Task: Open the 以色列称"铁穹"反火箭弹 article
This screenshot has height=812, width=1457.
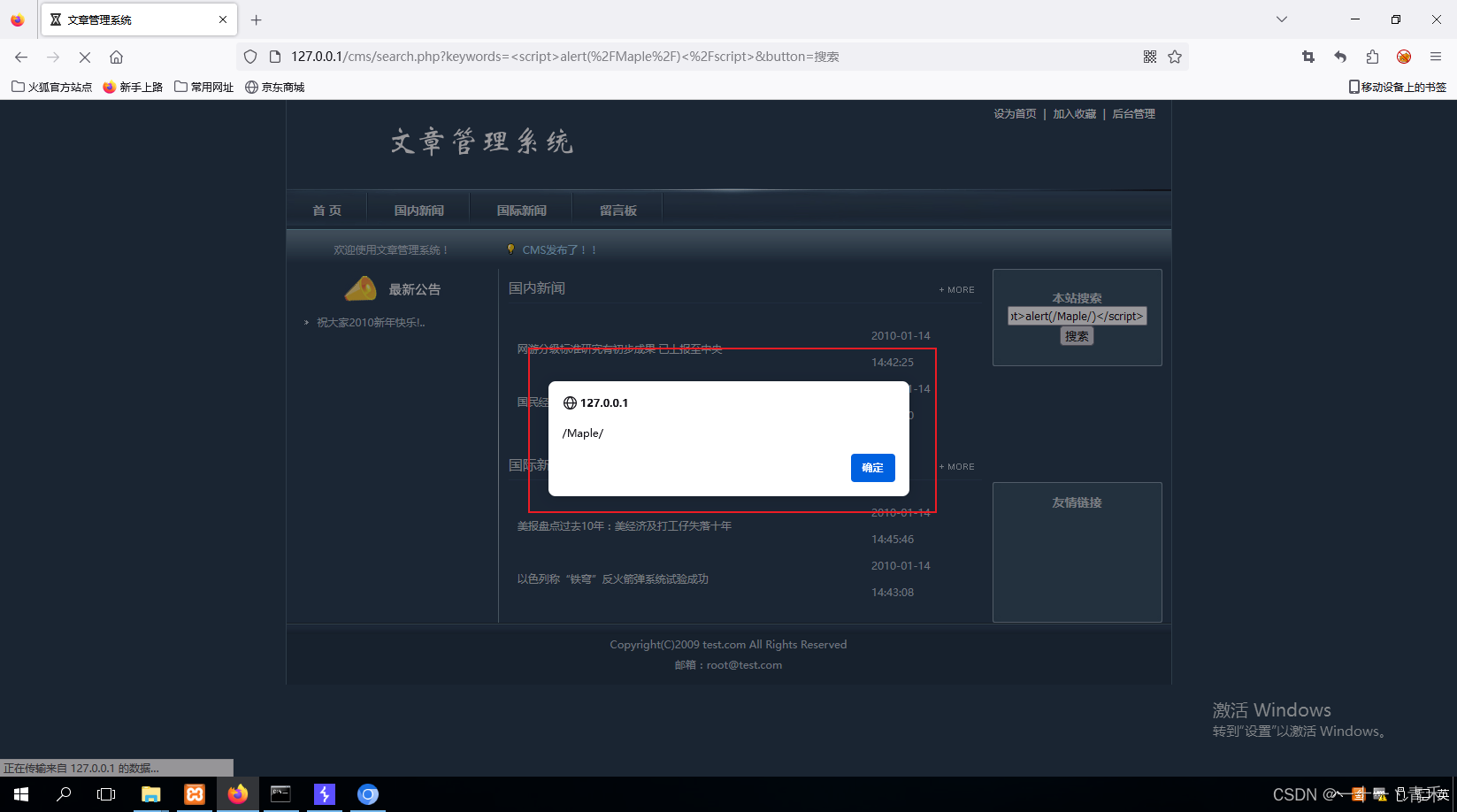Action: pyautogui.click(x=612, y=579)
